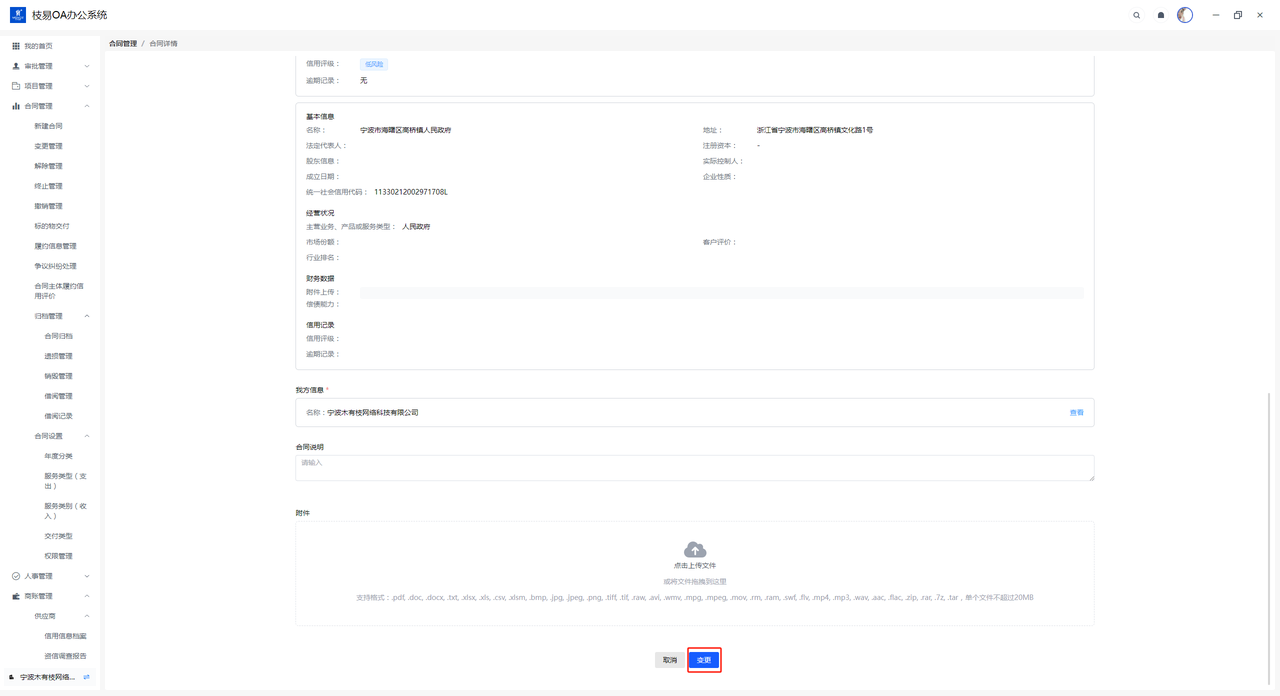Select 争议纠纷处理 menu item
Viewport: 1280px width, 696px height.
tap(55, 266)
